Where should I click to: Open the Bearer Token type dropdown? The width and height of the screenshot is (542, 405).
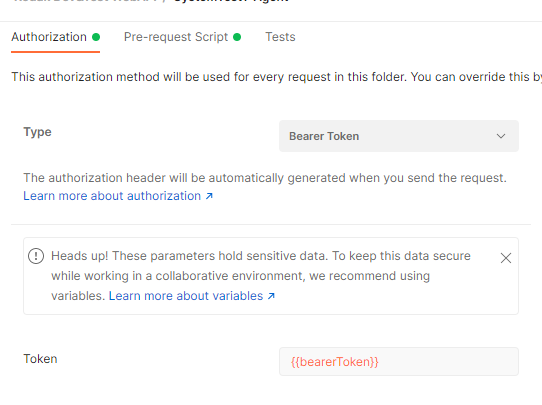(399, 136)
